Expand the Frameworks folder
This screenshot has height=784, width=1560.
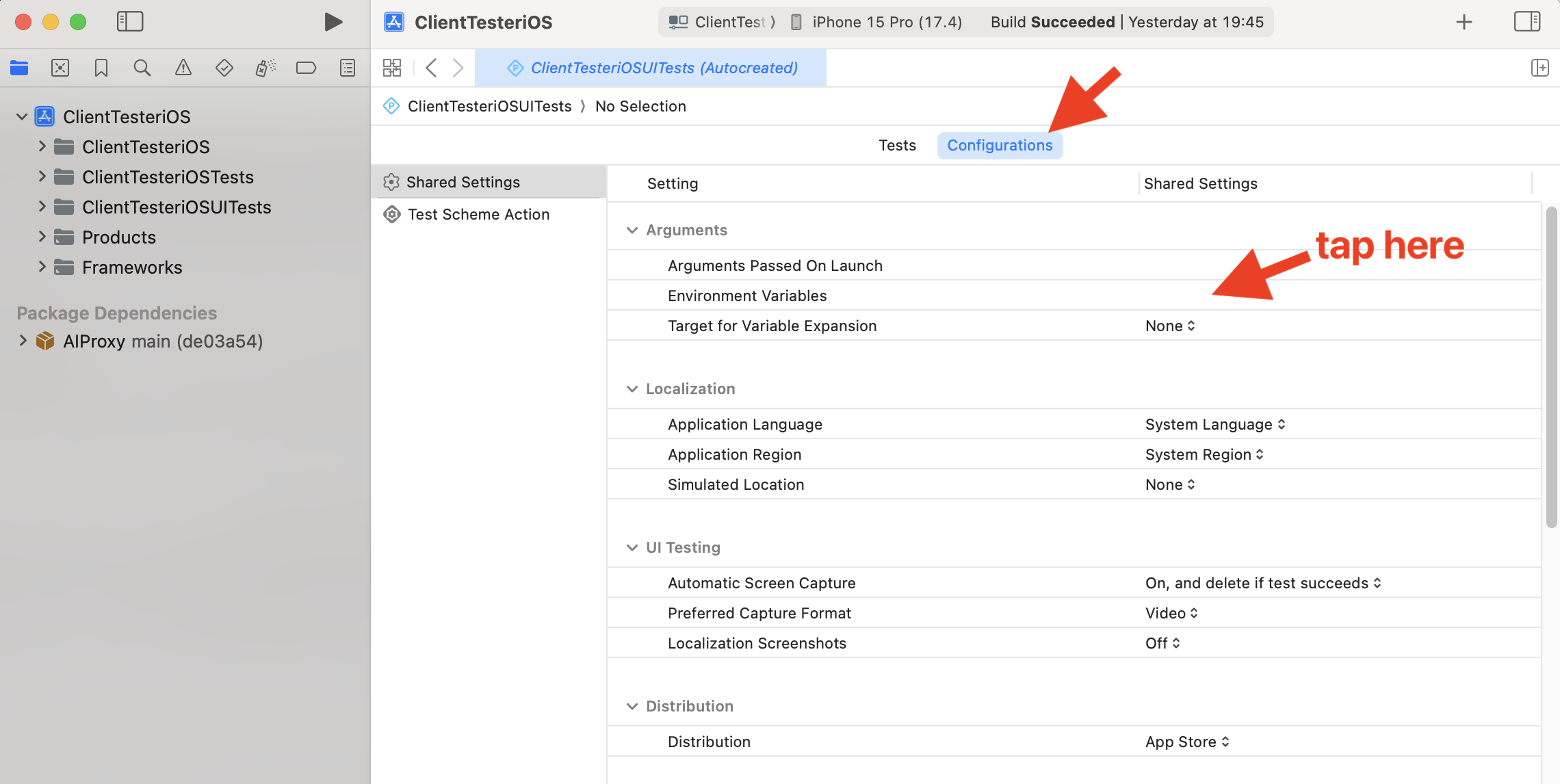point(42,267)
